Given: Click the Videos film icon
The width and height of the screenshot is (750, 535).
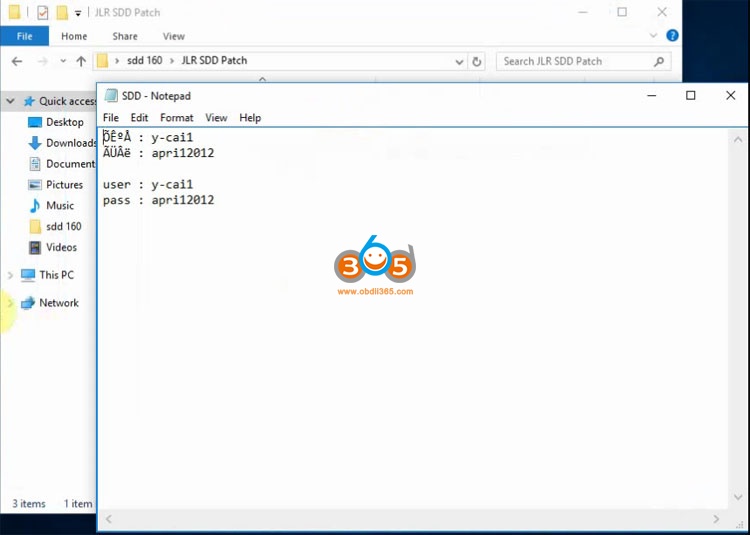Looking at the screenshot, I should pyautogui.click(x=34, y=247).
